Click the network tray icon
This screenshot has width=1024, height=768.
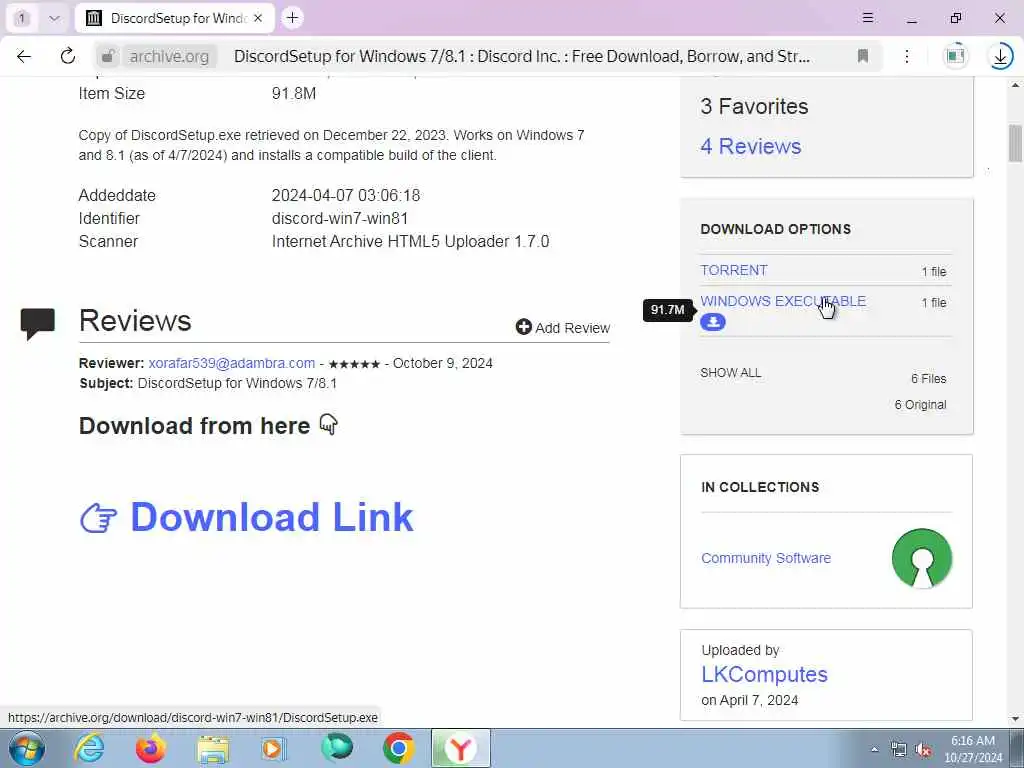coord(899,750)
